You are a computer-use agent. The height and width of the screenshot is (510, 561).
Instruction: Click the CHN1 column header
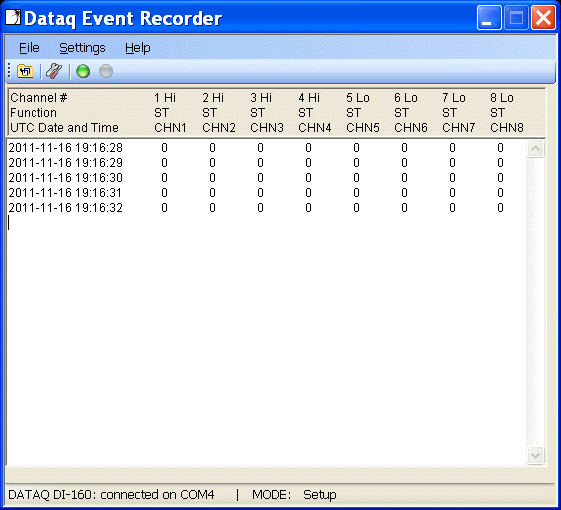pos(170,128)
